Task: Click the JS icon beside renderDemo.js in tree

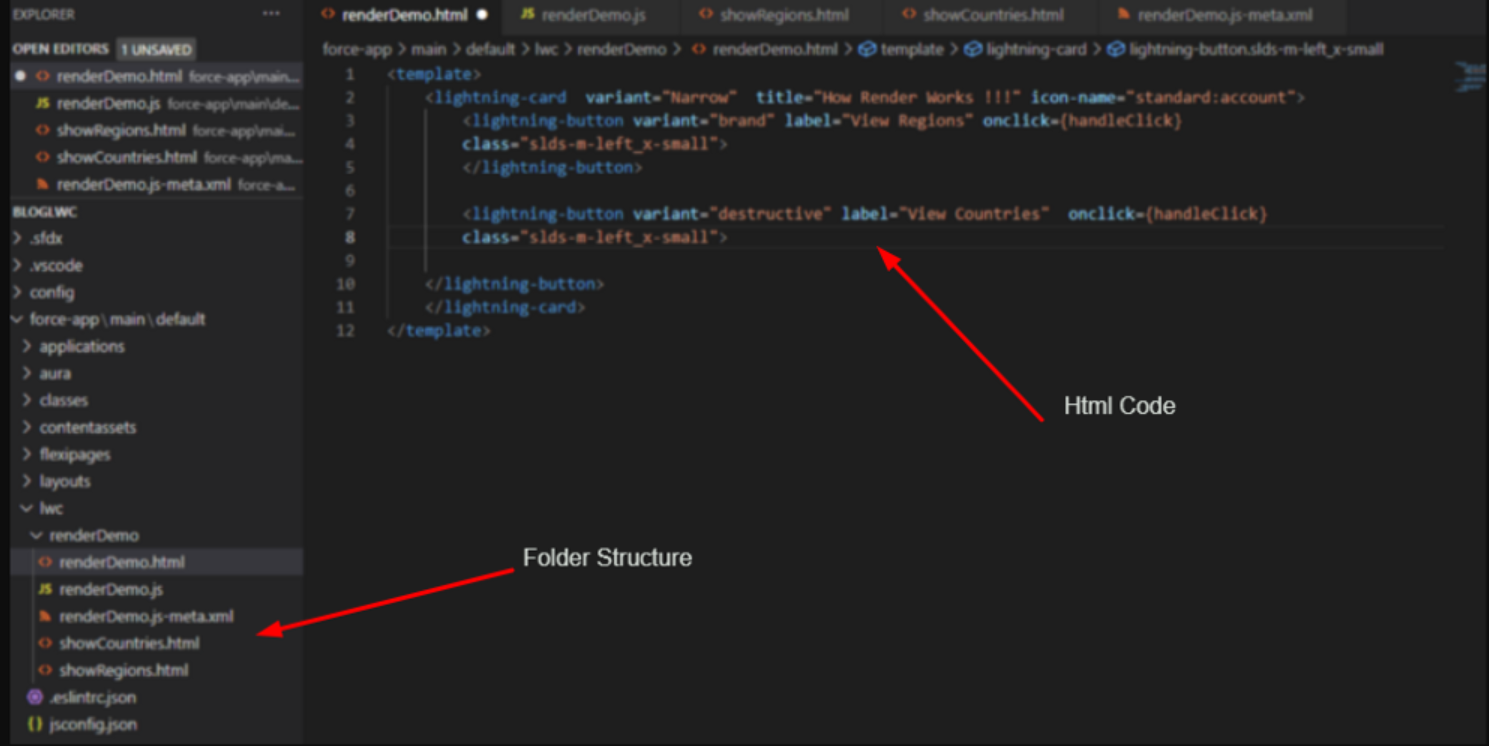Action: (x=45, y=589)
